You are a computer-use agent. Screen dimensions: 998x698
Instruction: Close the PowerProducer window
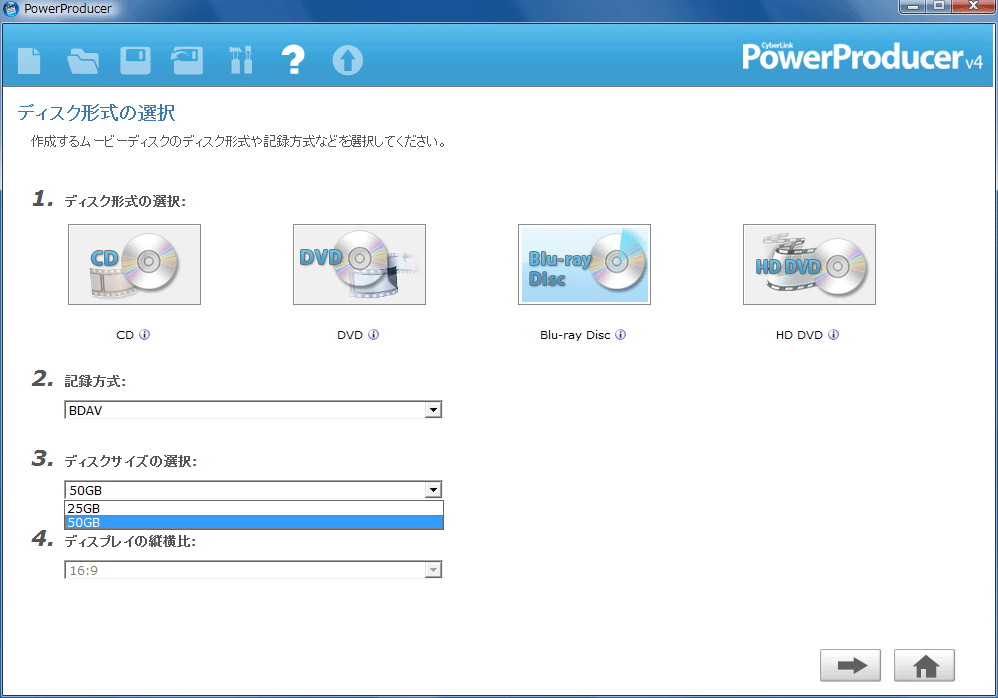(x=974, y=6)
